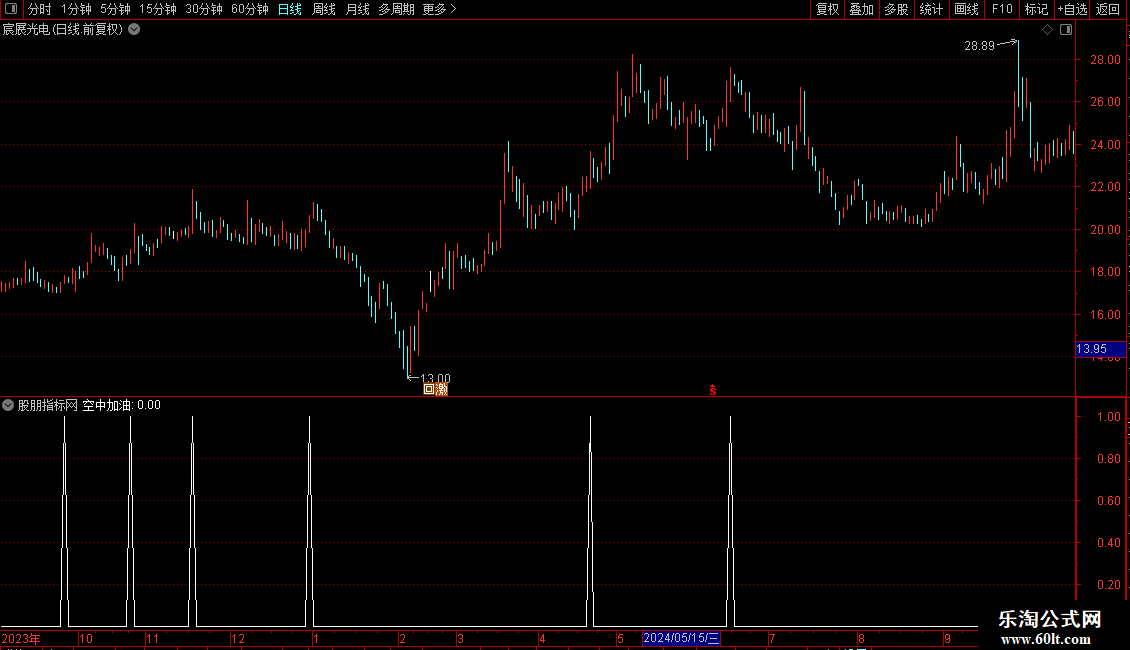
Task: Select the 15分钟 period tab
Action: [x=158, y=9]
